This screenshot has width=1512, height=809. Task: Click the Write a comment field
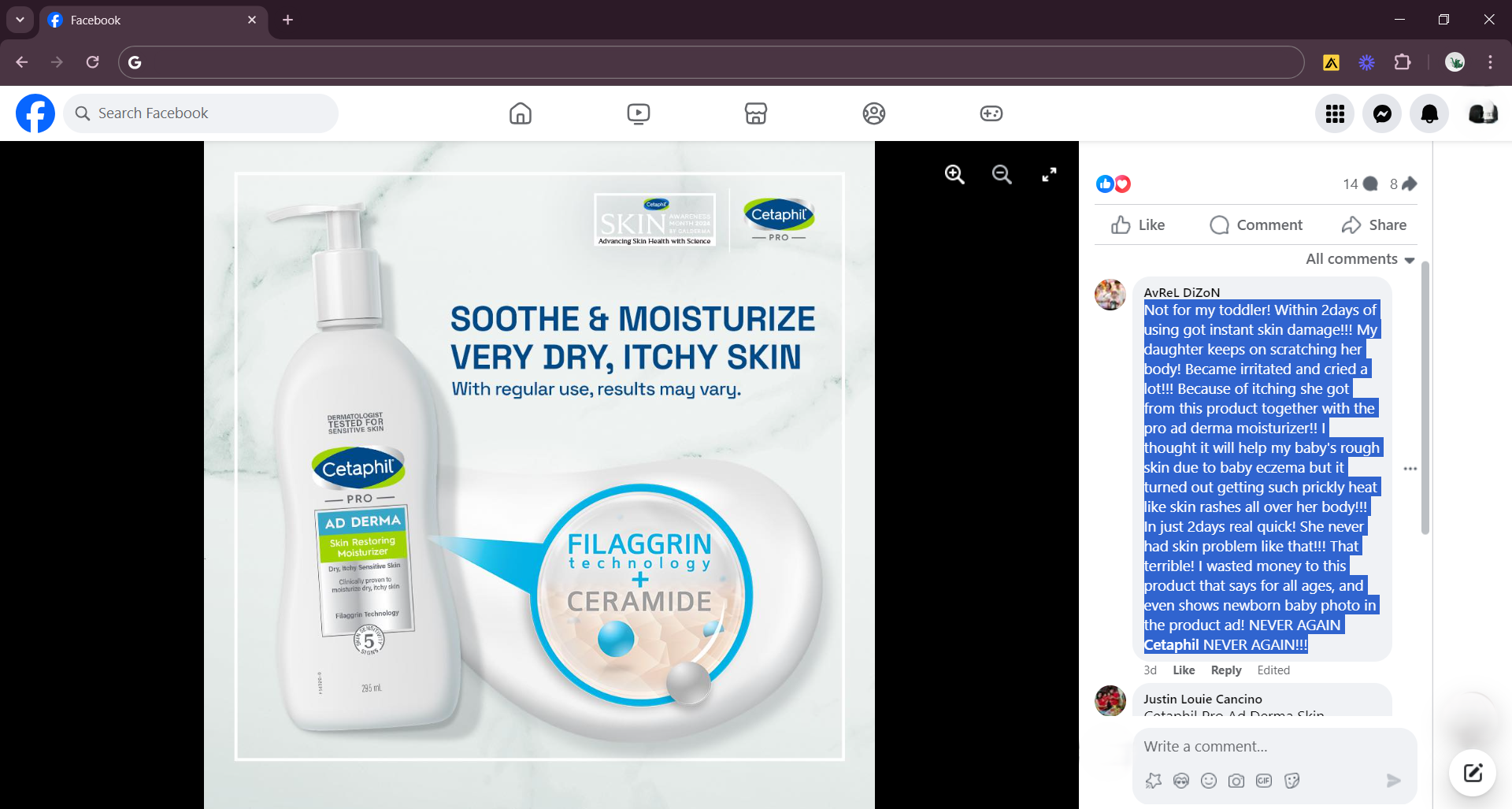pos(1275,747)
